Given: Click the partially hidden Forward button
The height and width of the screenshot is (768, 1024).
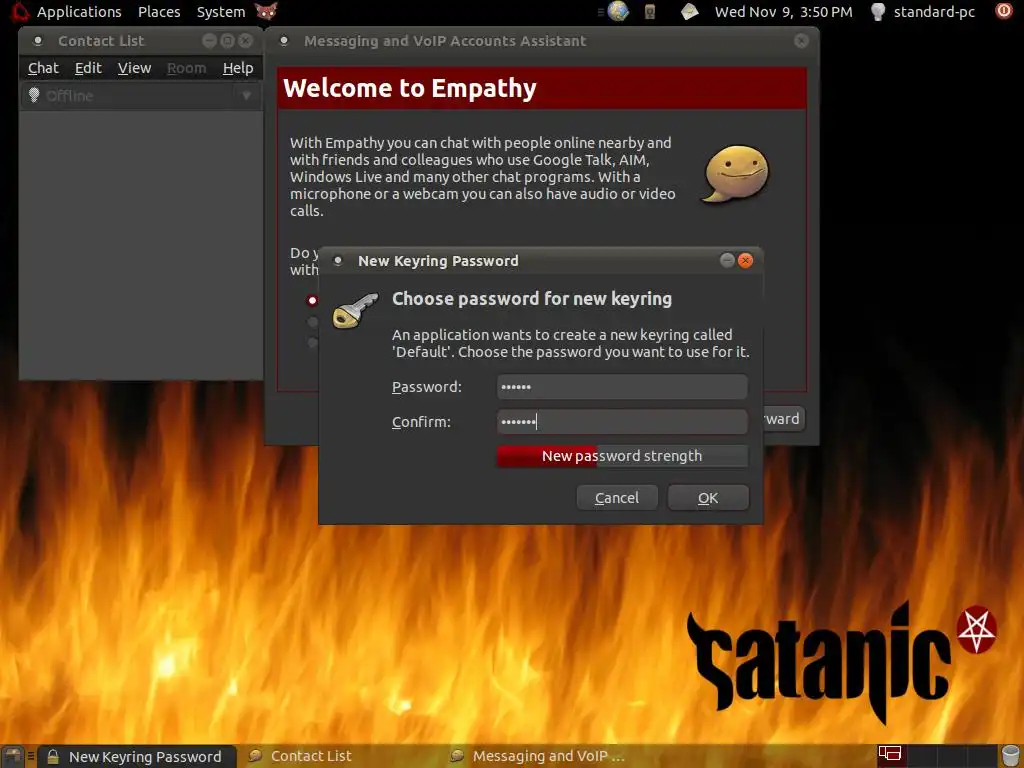Looking at the screenshot, I should pyautogui.click(x=784, y=419).
